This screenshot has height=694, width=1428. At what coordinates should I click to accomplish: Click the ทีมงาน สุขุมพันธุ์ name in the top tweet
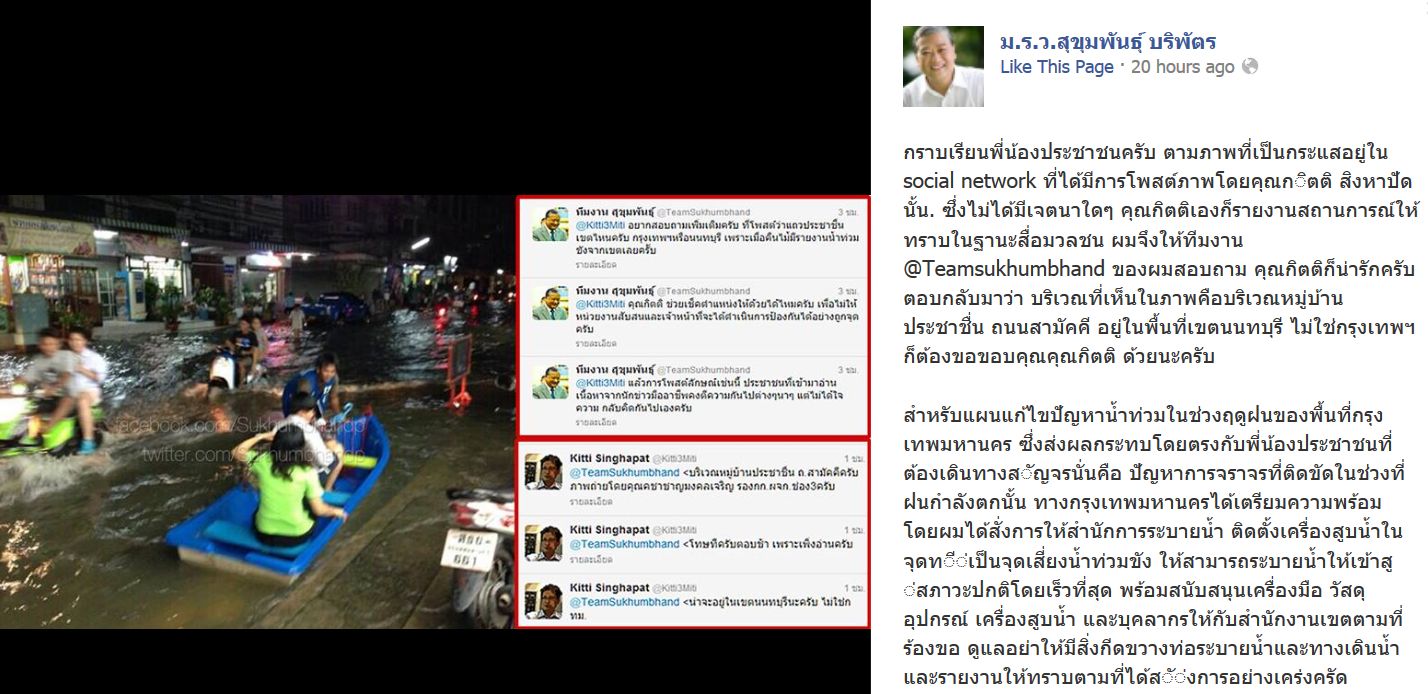point(614,213)
